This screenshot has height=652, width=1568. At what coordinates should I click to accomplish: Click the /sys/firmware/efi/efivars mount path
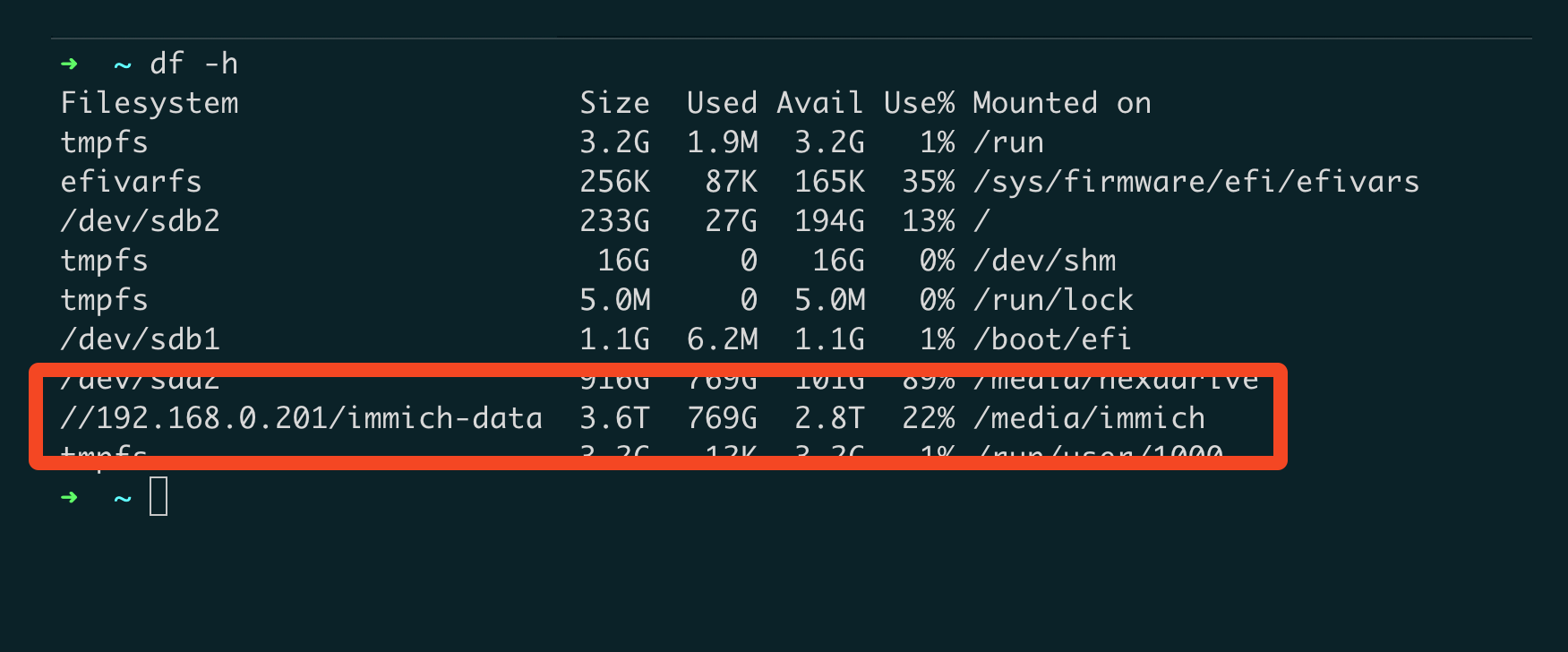(x=1195, y=182)
